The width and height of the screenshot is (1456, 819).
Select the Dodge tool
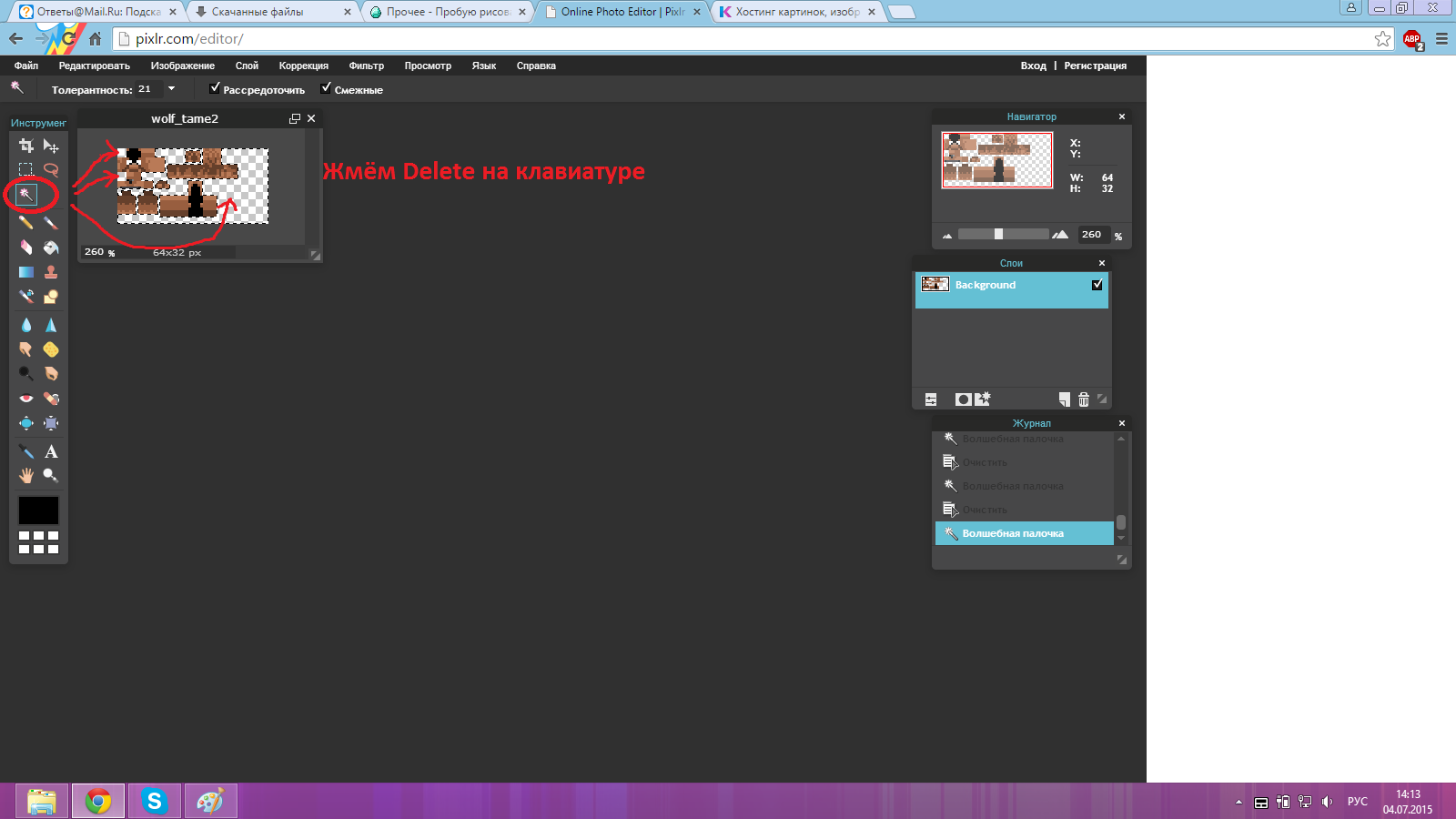click(x=26, y=374)
